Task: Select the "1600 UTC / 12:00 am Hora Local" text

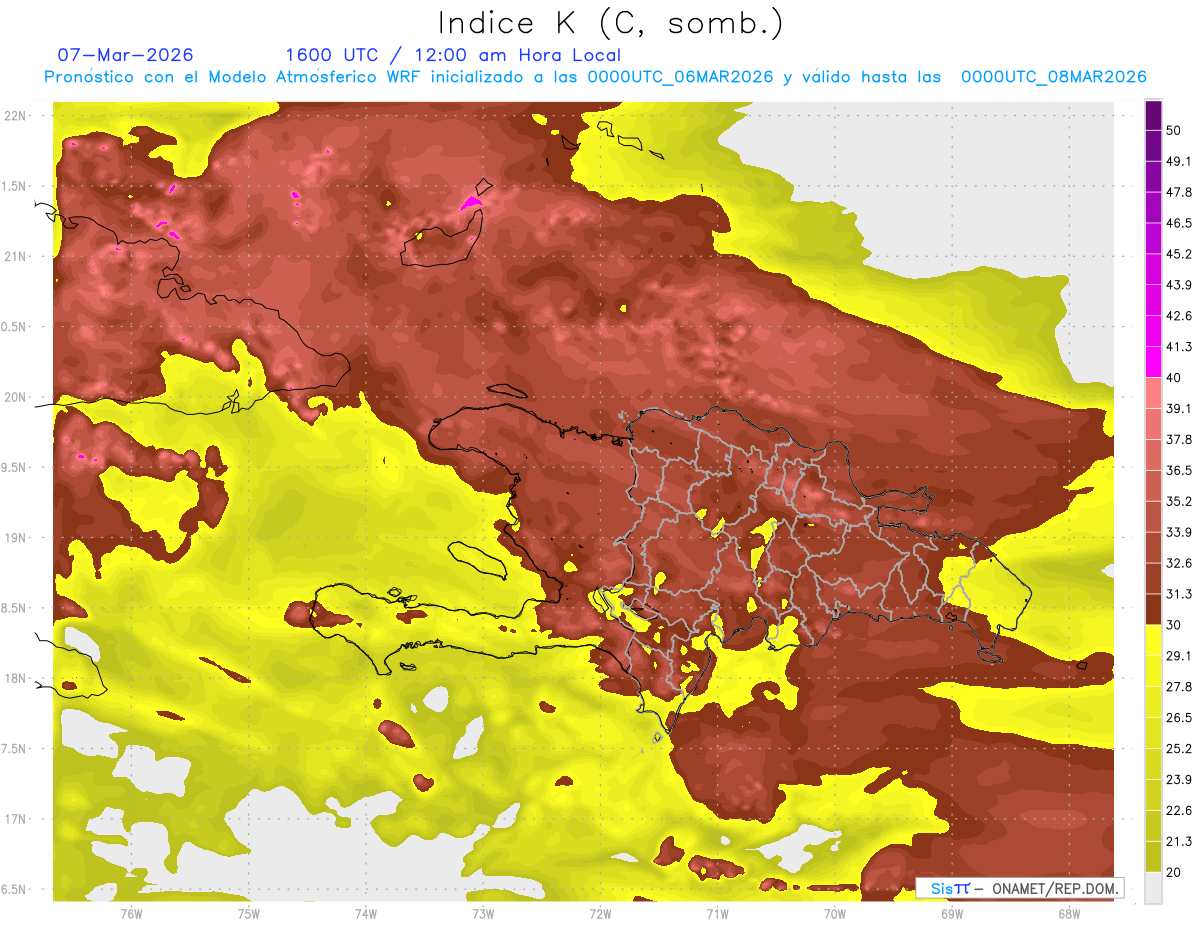Action: click(x=453, y=55)
